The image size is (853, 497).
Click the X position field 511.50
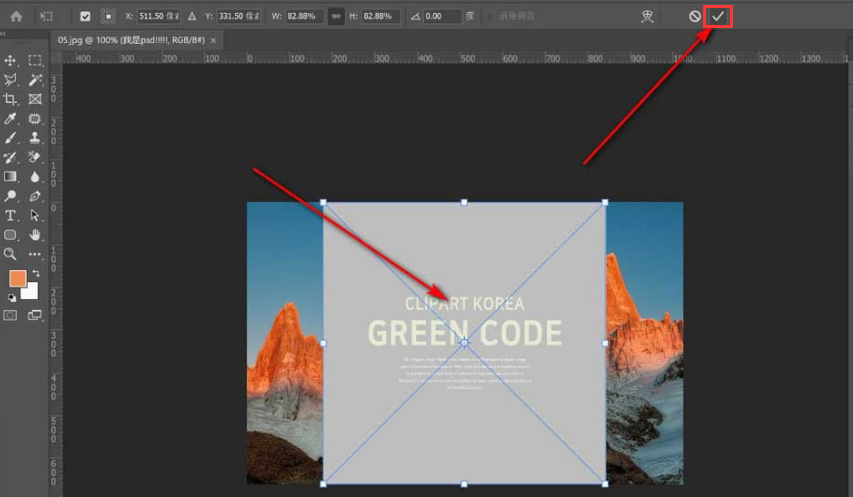point(159,16)
